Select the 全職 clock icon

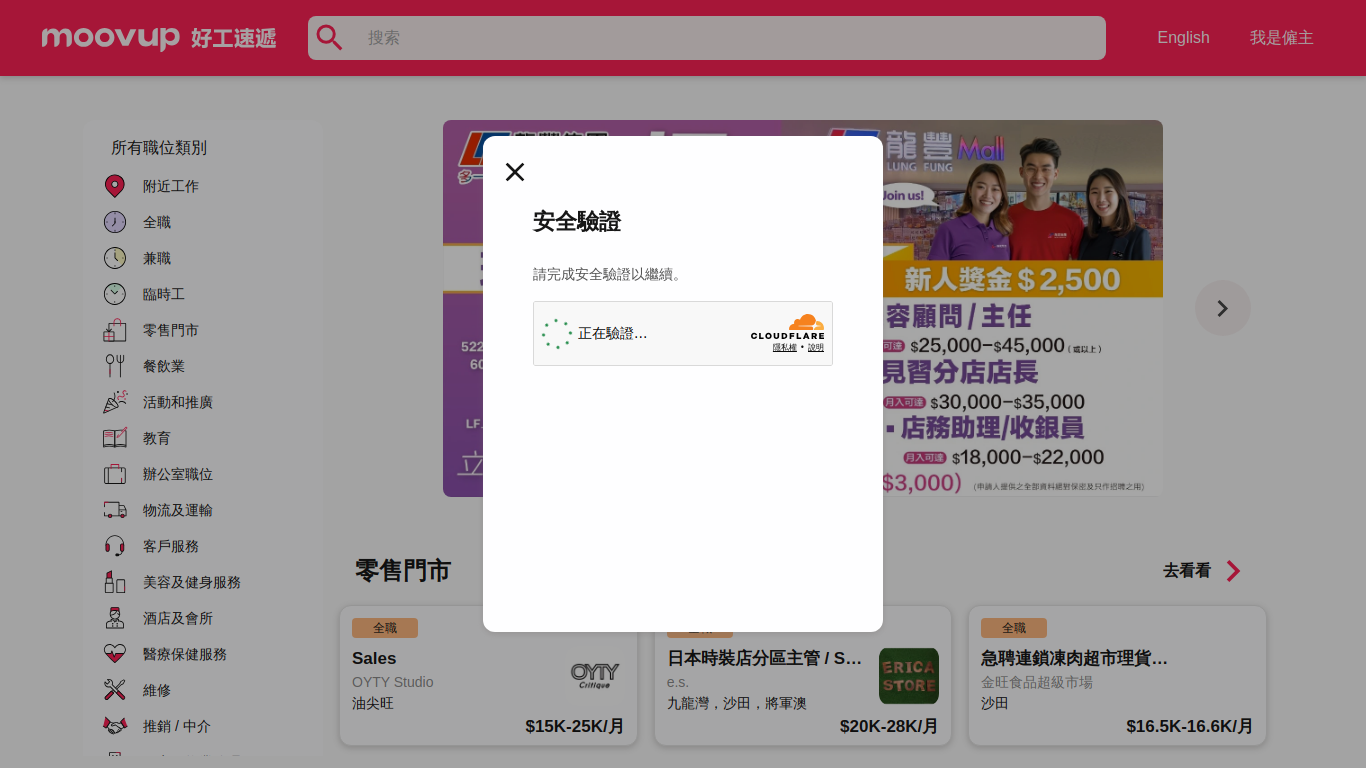[x=115, y=222]
